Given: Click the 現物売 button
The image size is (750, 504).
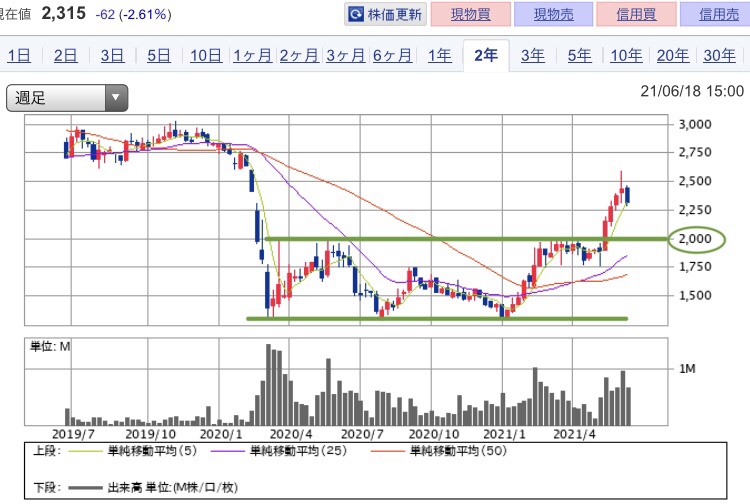Looking at the screenshot, I should pyautogui.click(x=553, y=14).
